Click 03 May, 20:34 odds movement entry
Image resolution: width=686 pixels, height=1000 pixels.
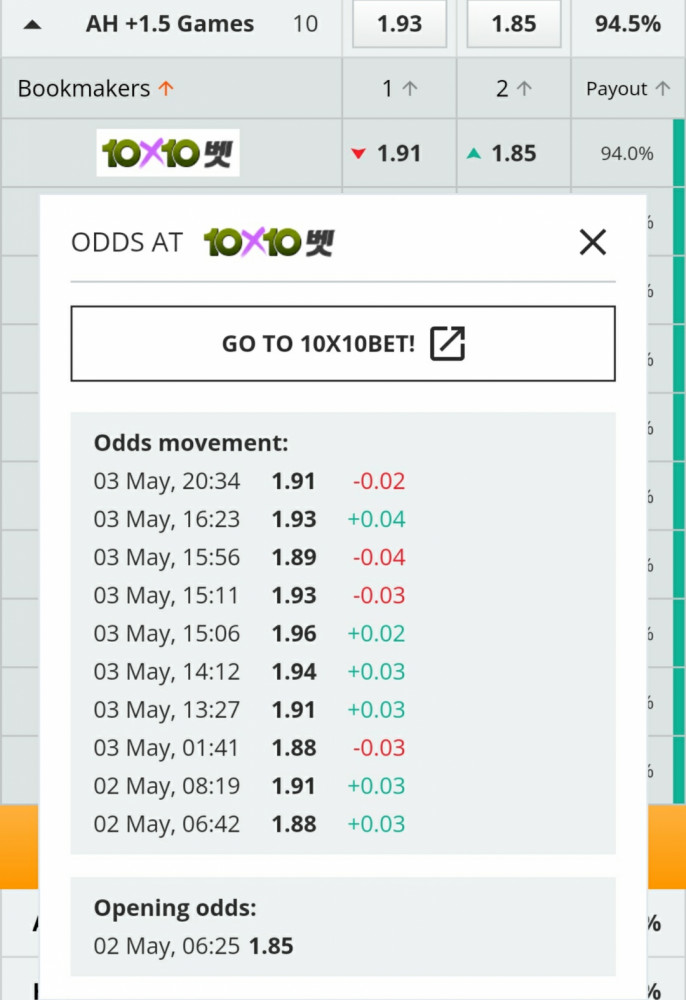pyautogui.click(x=249, y=481)
